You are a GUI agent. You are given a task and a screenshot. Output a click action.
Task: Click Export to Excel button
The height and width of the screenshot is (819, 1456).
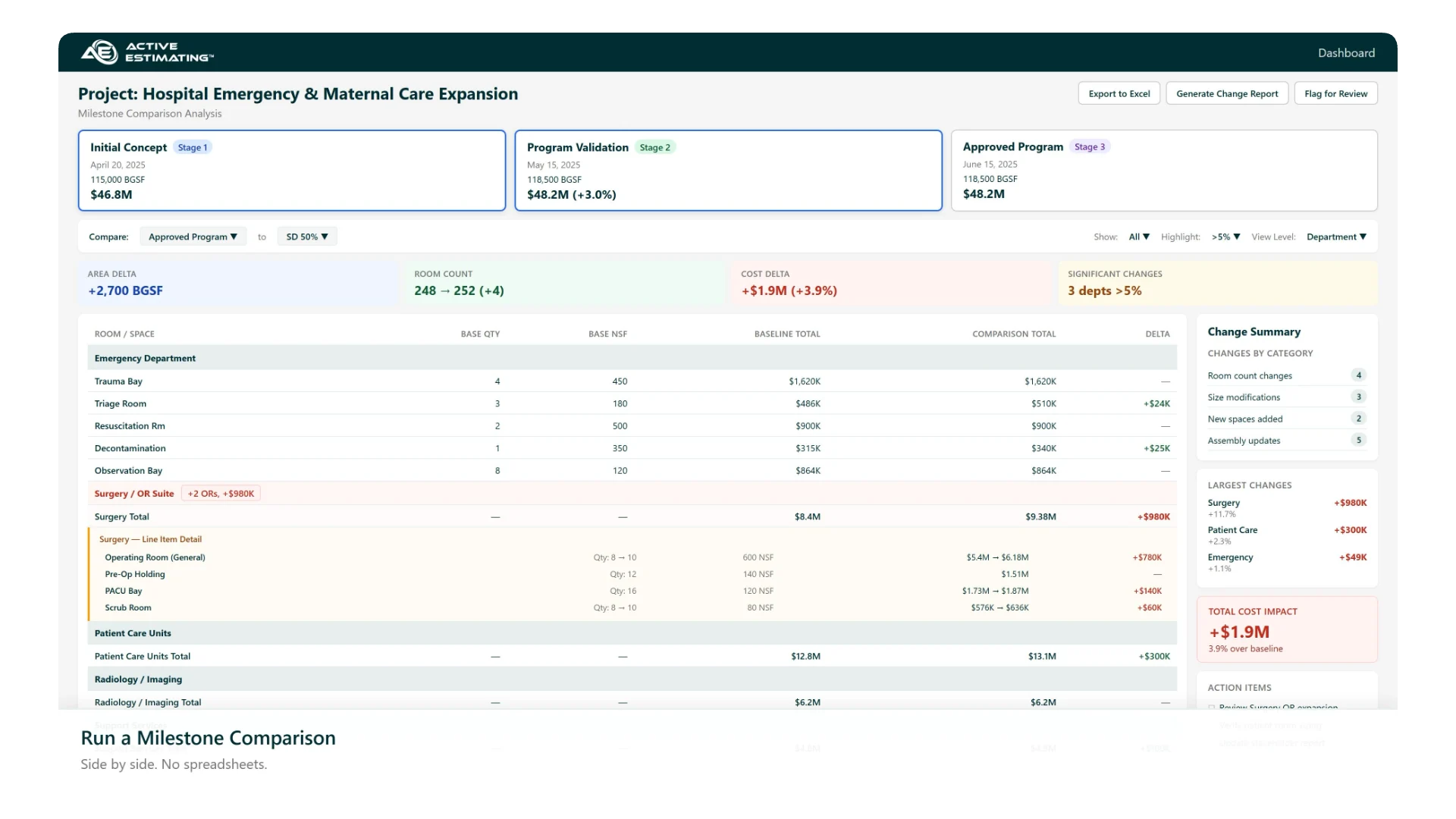pos(1119,94)
